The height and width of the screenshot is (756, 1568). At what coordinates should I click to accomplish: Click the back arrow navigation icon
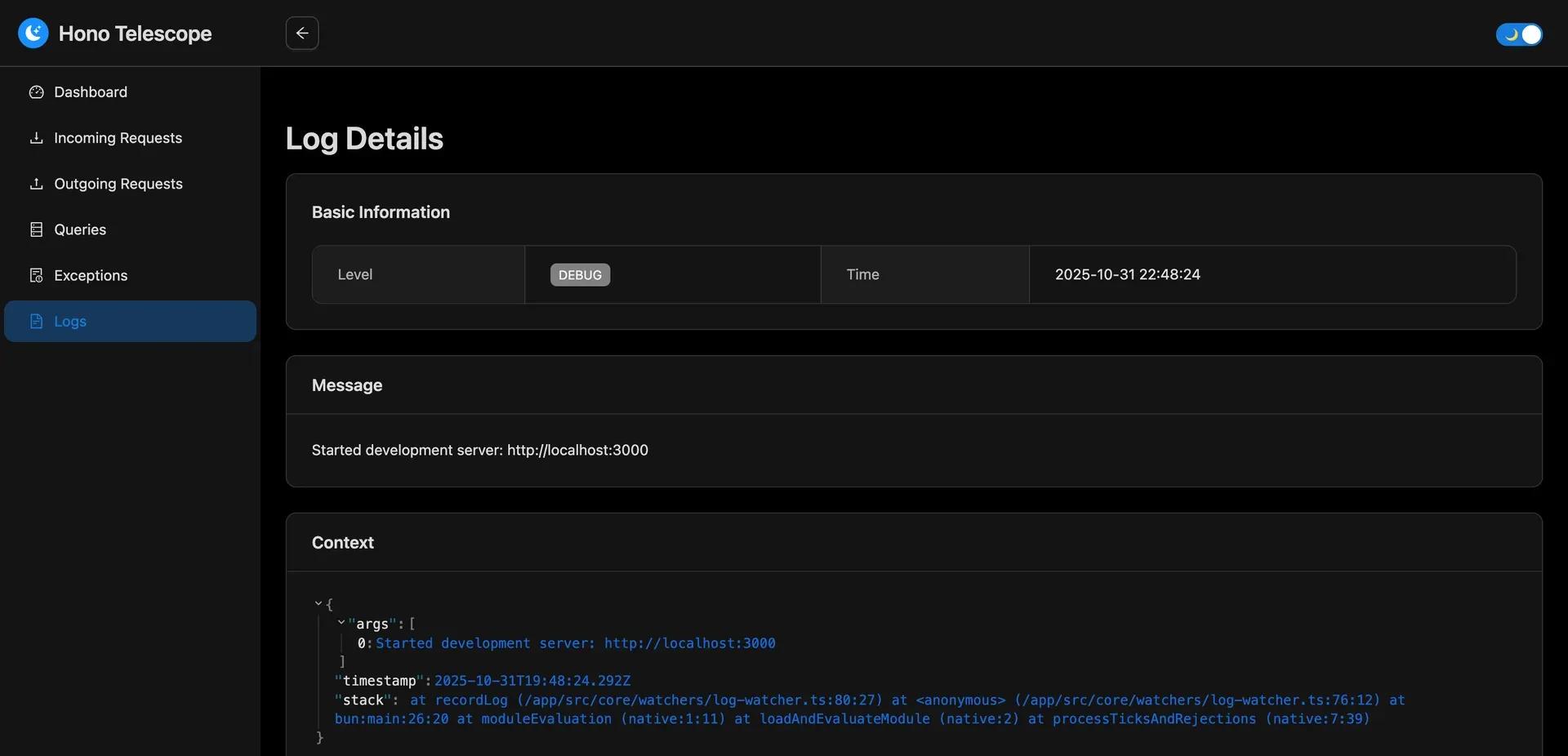301,33
